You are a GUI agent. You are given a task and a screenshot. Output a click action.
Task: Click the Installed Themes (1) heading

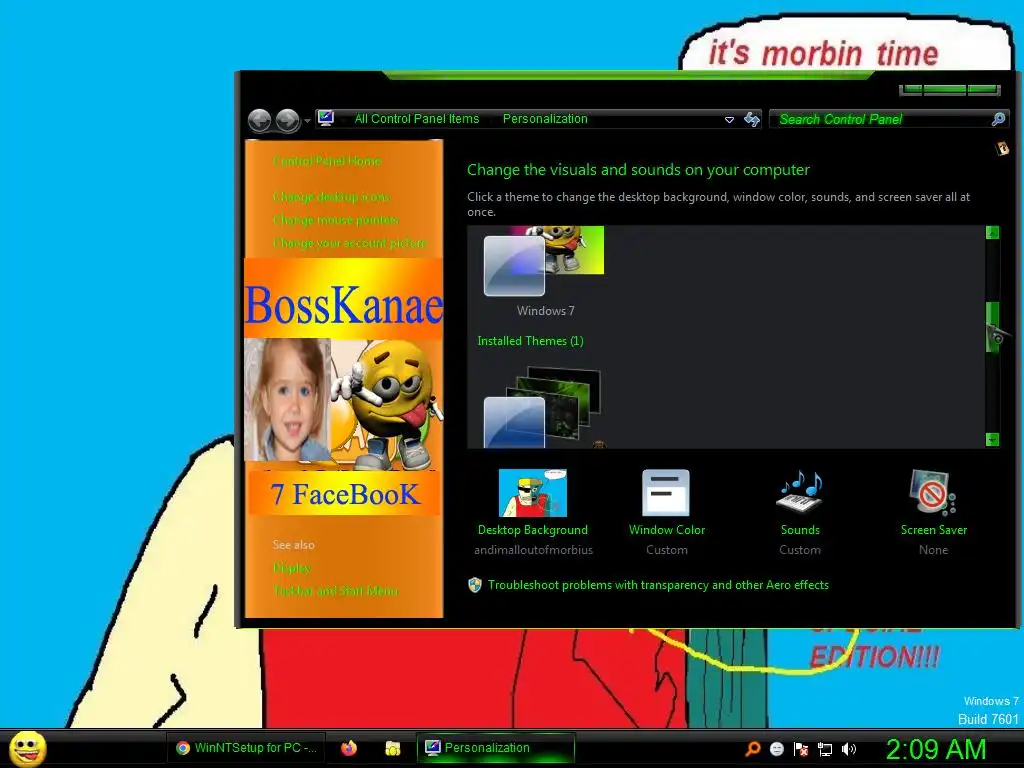pos(530,341)
